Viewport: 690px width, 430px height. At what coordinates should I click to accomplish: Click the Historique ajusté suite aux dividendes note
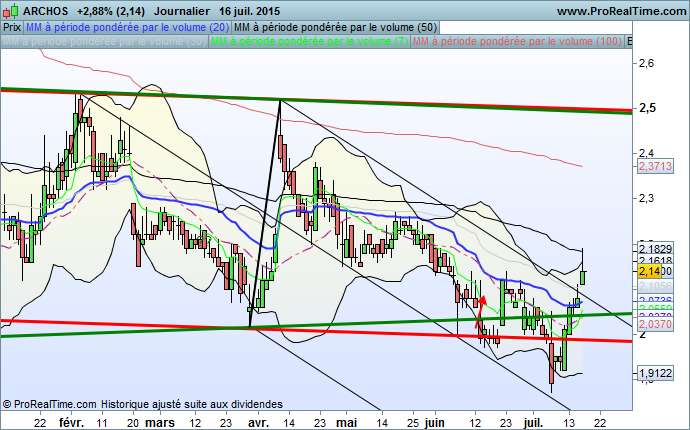(x=192, y=404)
